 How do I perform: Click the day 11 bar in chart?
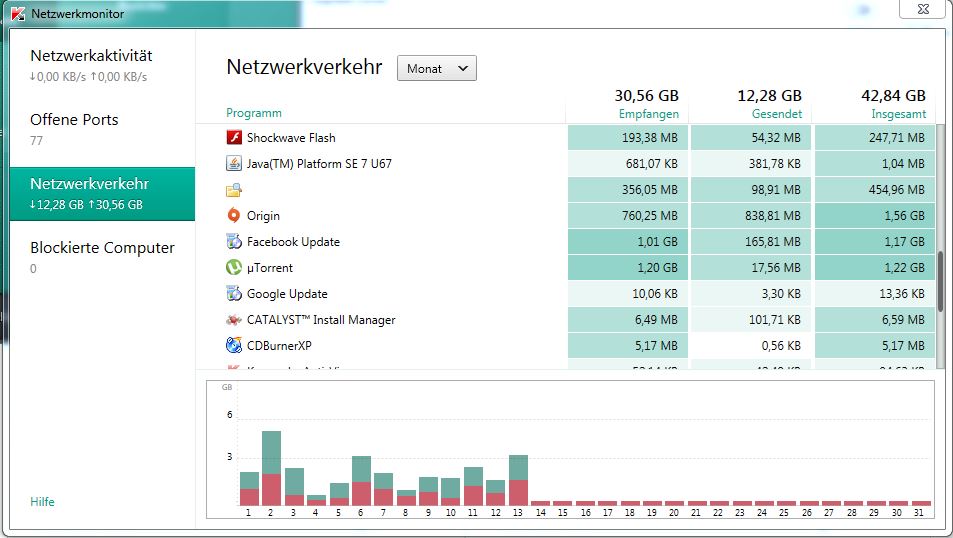[473, 486]
